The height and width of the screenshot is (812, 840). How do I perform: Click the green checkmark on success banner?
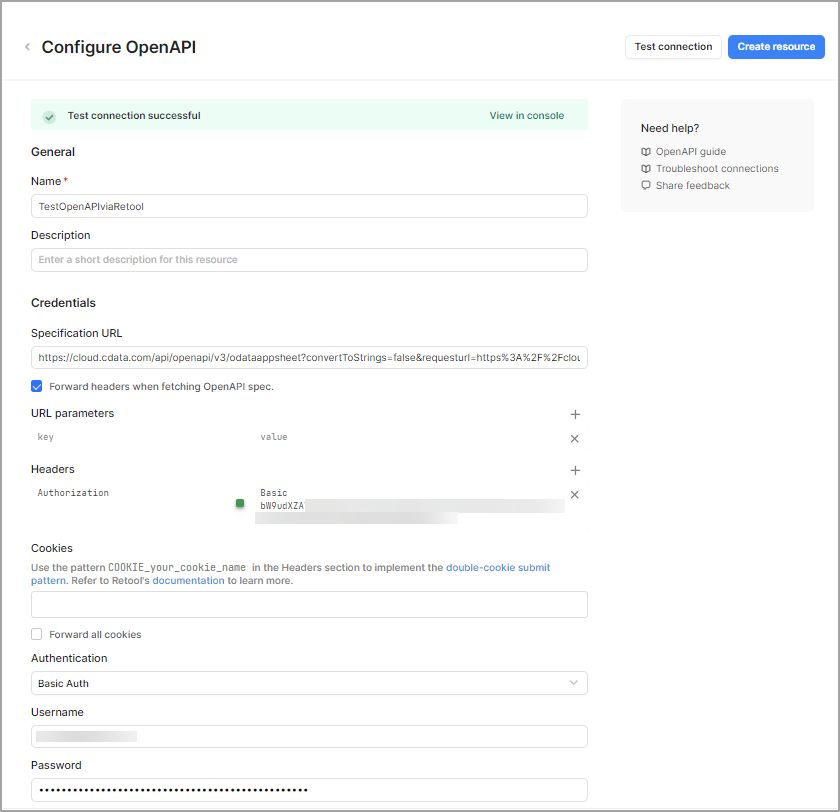click(48, 116)
